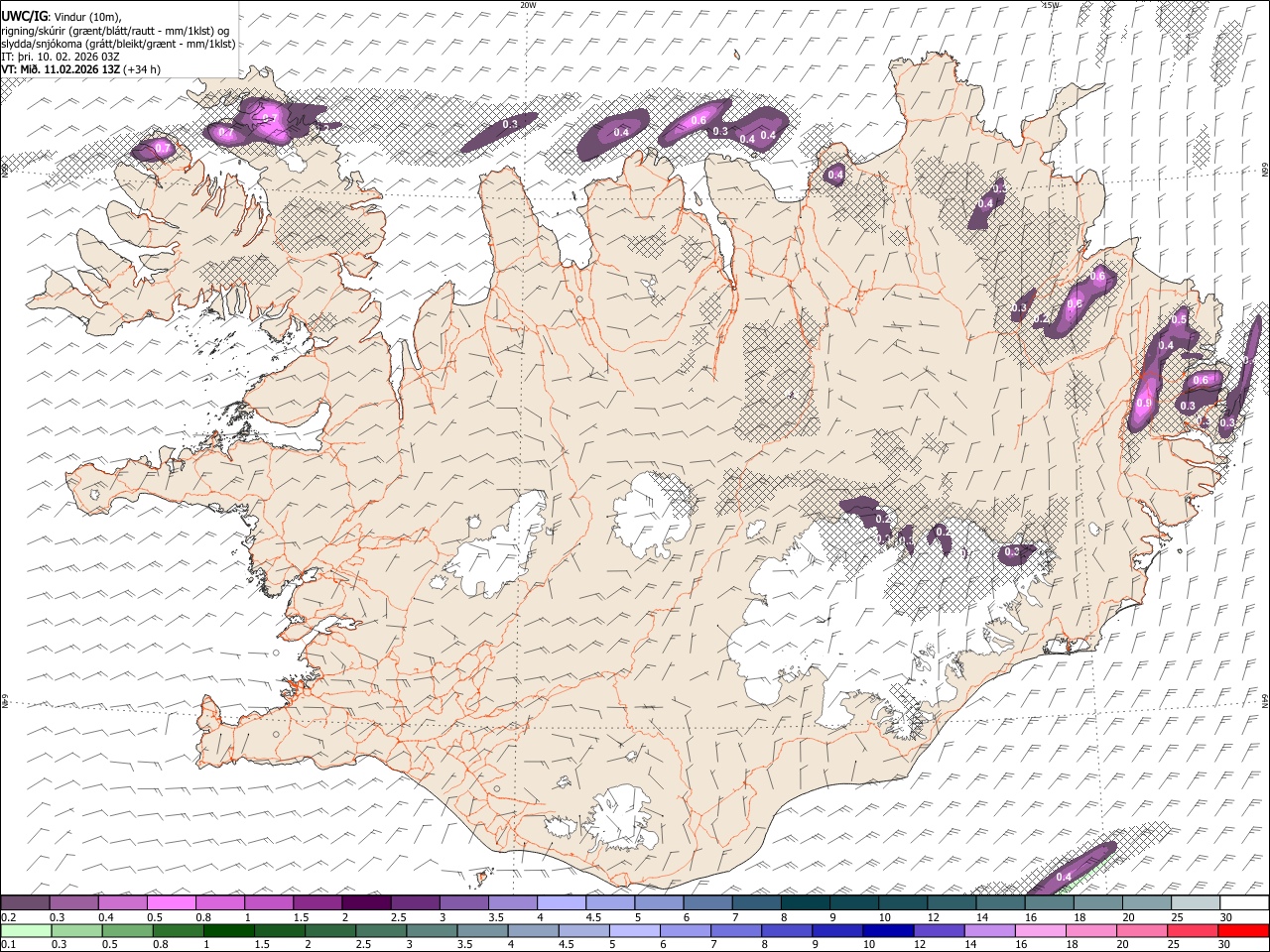Image resolution: width=1270 pixels, height=952 pixels.
Task: Click the '0.4' value in the offshore band near legend
Action: (x=1064, y=877)
